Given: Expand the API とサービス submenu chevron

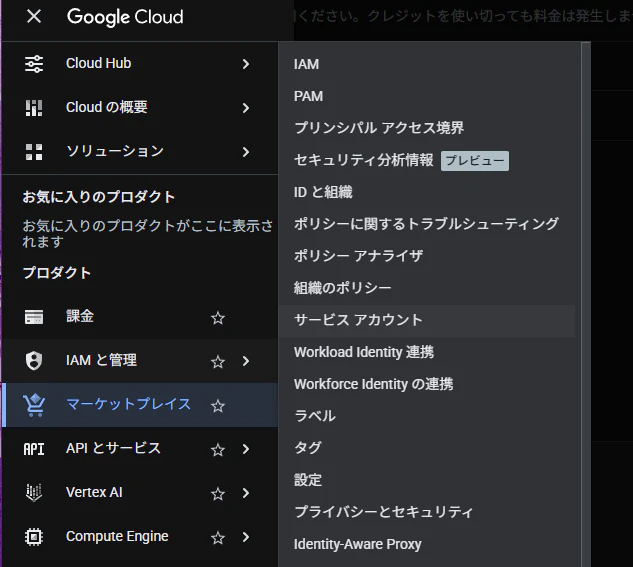Looking at the screenshot, I should (x=245, y=449).
